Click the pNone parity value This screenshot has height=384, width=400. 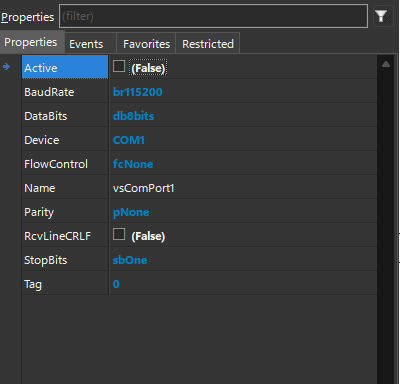(x=131, y=212)
